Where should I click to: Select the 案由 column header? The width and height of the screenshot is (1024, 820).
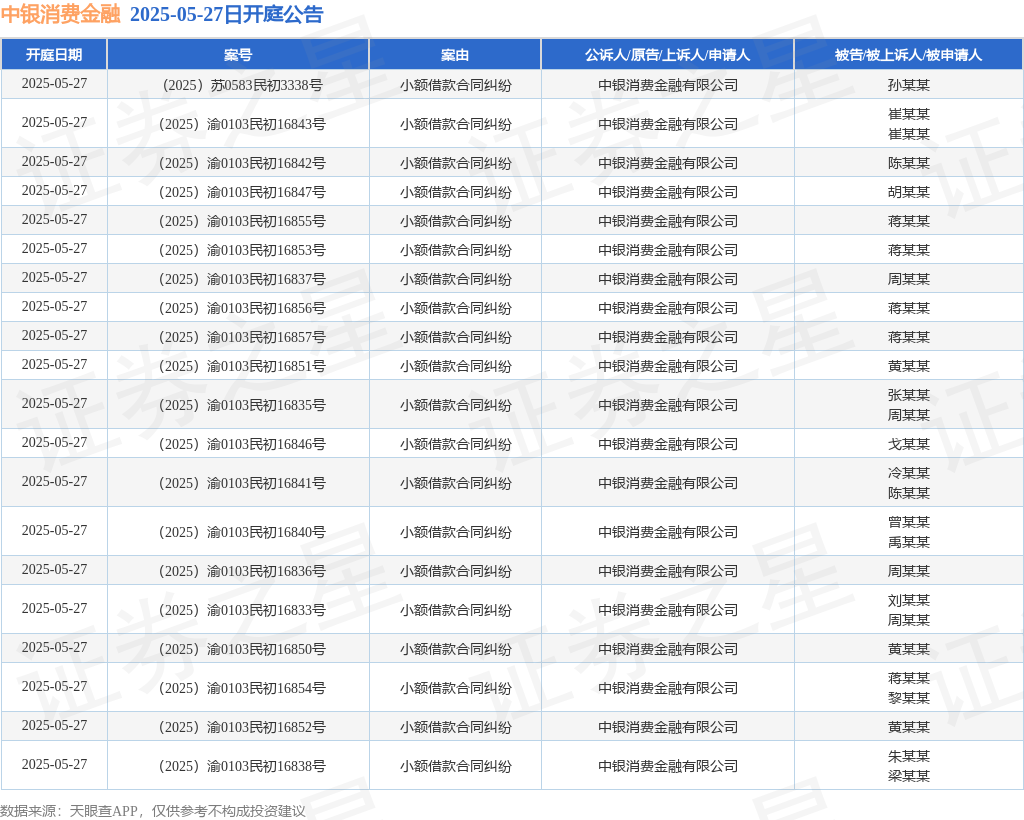tap(455, 55)
